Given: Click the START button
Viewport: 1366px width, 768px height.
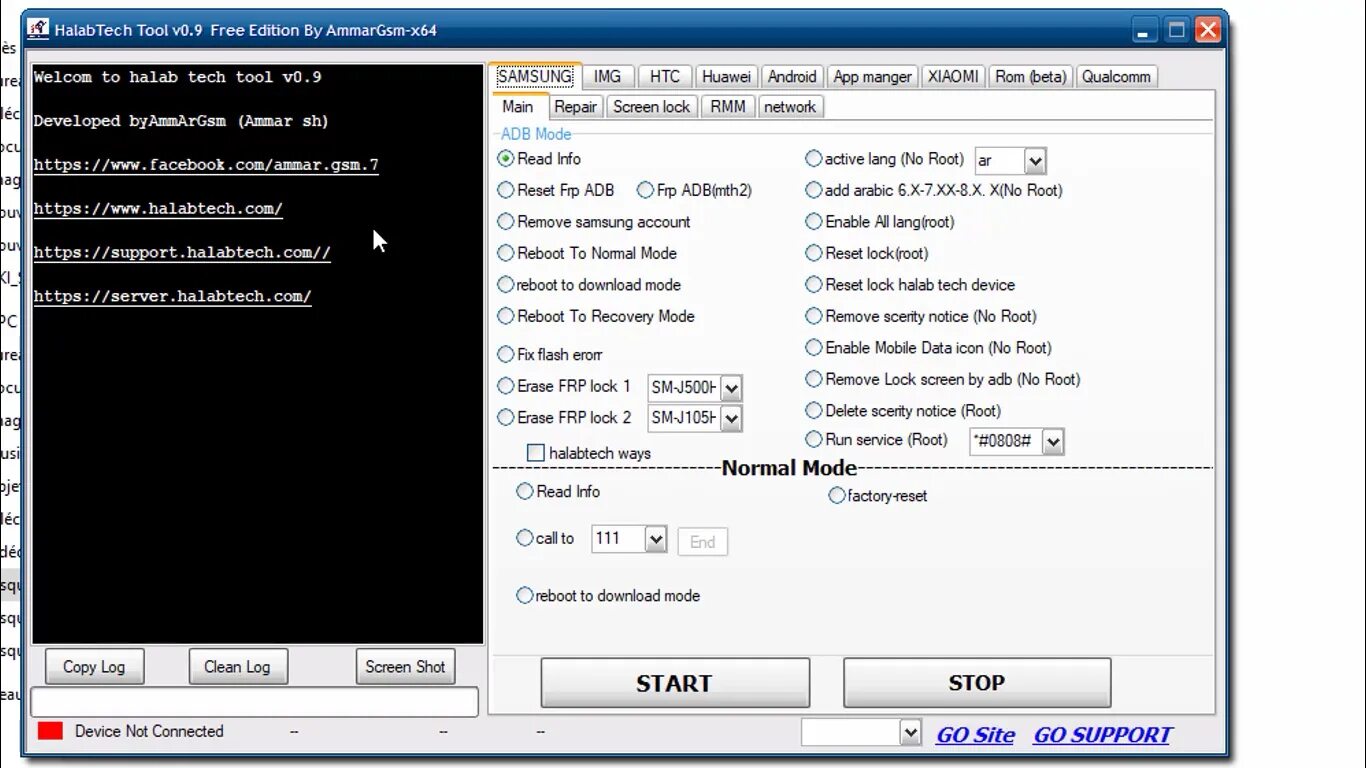Looking at the screenshot, I should click(675, 683).
